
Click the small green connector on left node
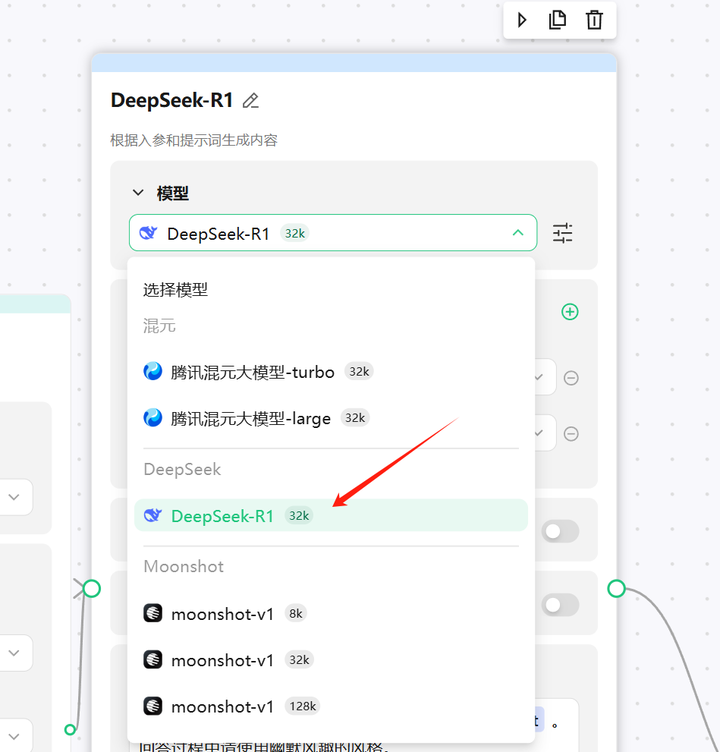point(70,729)
